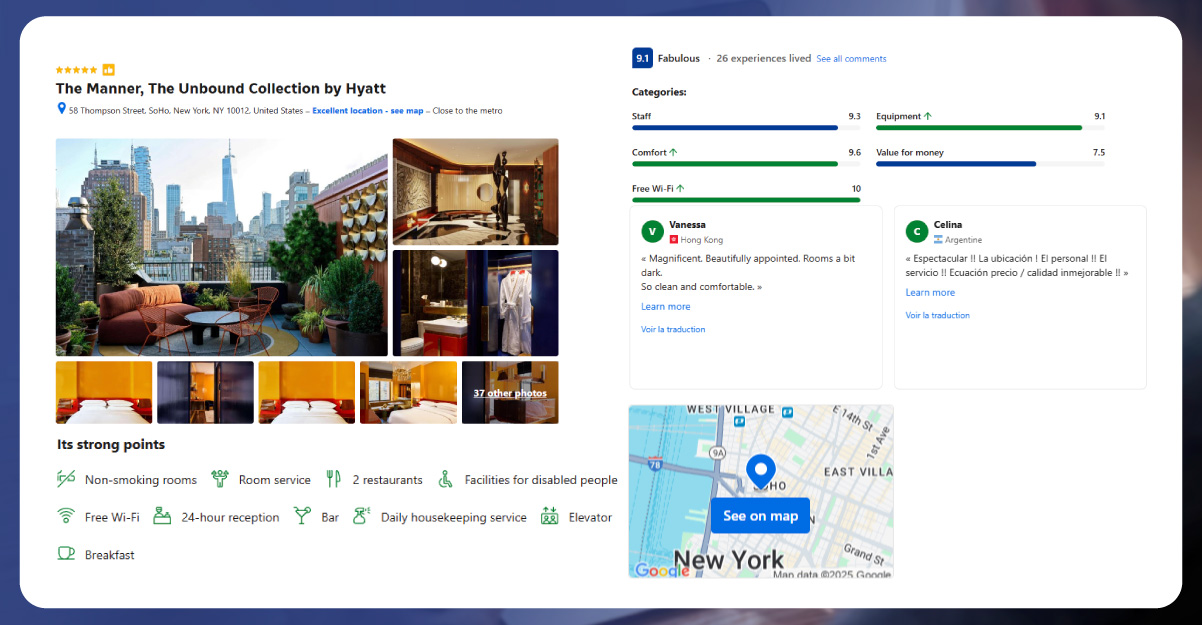Image resolution: width=1202 pixels, height=625 pixels.
Task: Click Learn more under Vanessa's review
Action: pos(665,306)
